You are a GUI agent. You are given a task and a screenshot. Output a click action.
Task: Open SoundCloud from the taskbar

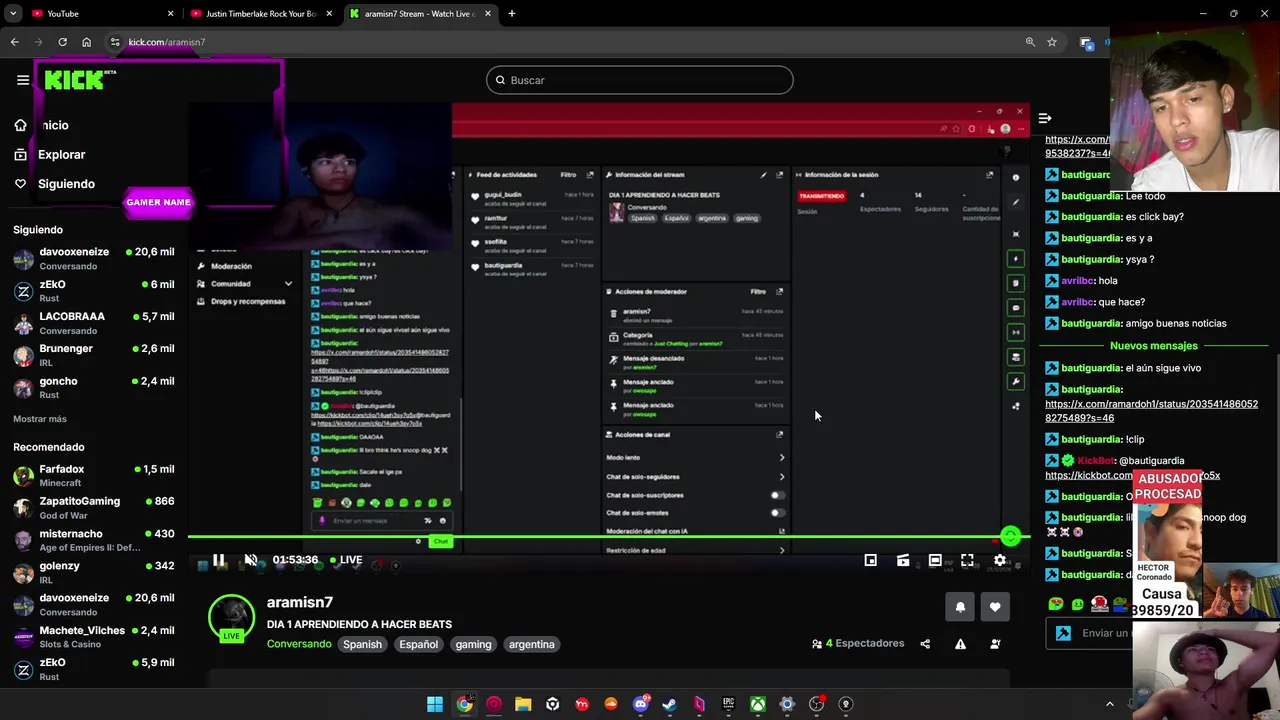point(611,704)
